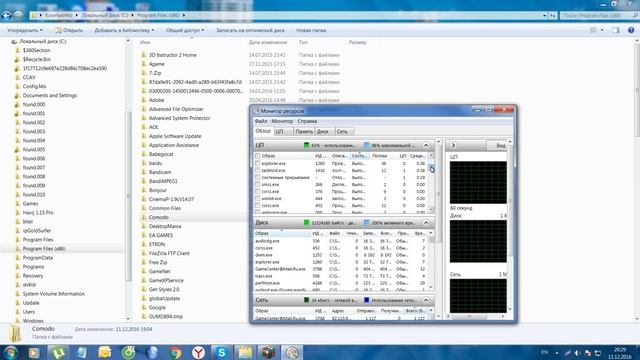Select Users folder in navigation tree
This screenshot has height=360, width=640.
tap(29, 312)
